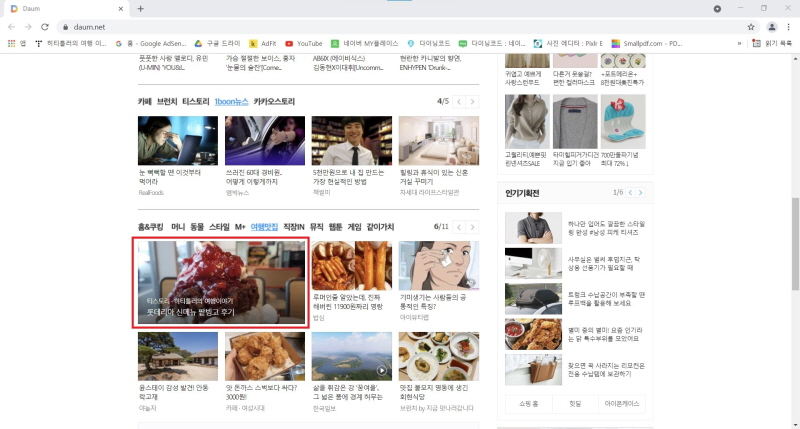Viewport: 800px width, 429px height.
Task: Open the 게임 category tab
Action: point(355,227)
